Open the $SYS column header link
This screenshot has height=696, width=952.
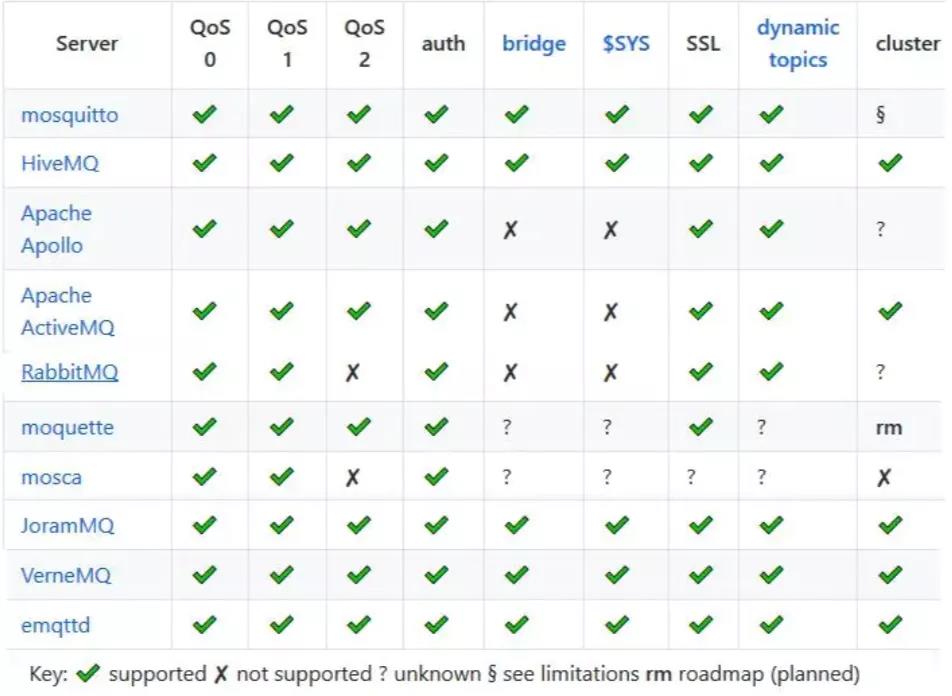tap(625, 43)
